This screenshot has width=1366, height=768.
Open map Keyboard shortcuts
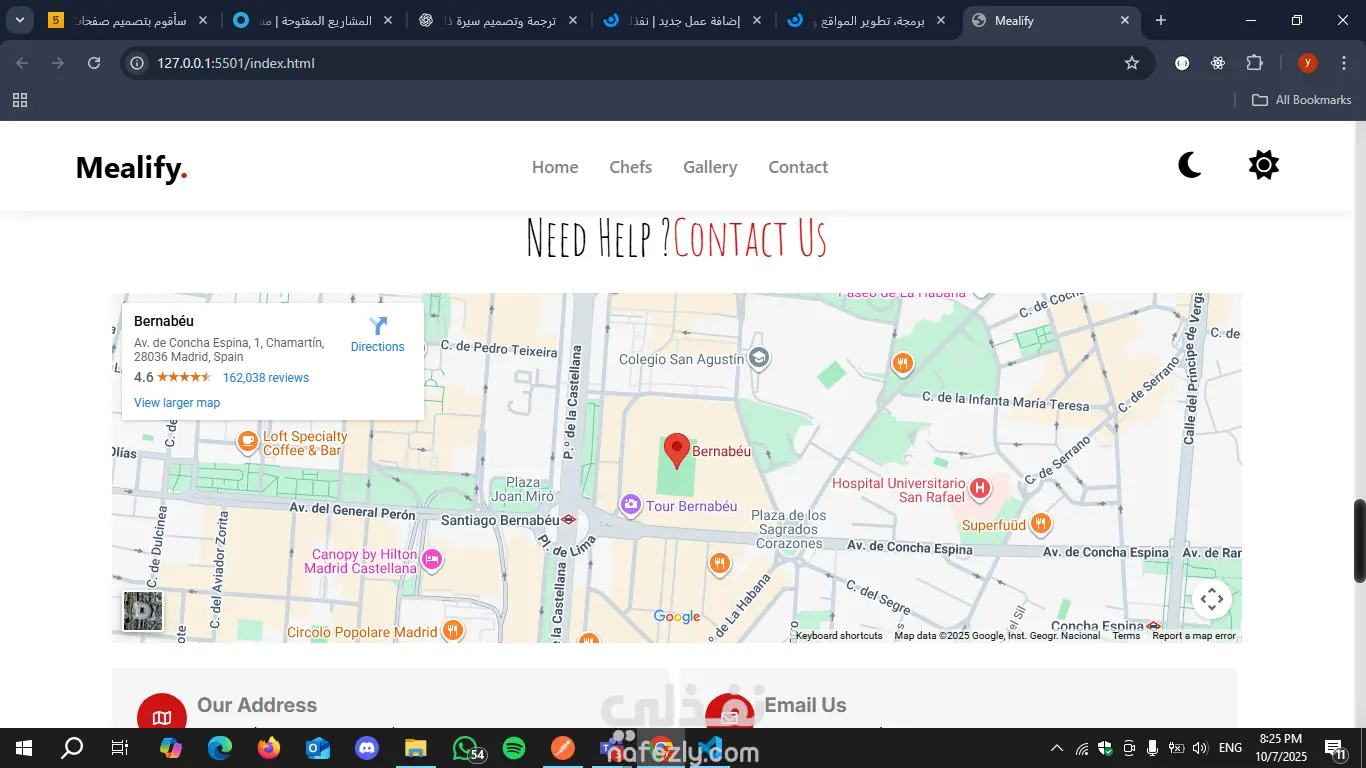point(839,636)
